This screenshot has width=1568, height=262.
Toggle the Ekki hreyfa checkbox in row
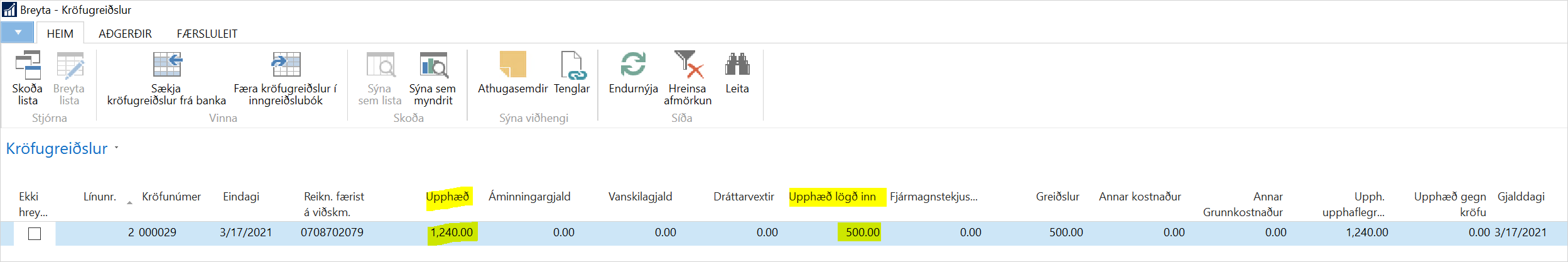(35, 233)
